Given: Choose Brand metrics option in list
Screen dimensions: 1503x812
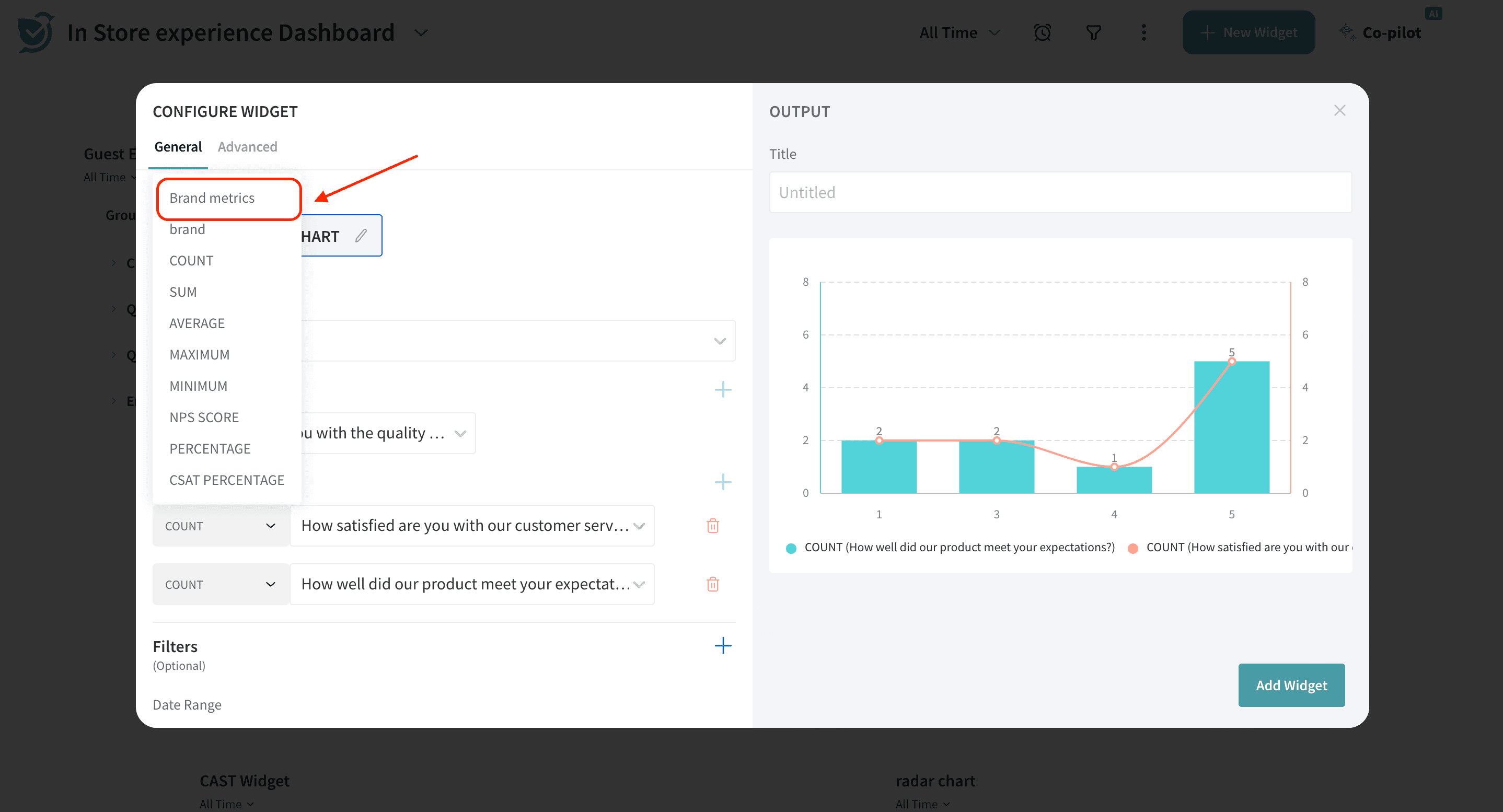Looking at the screenshot, I should pyautogui.click(x=212, y=199).
